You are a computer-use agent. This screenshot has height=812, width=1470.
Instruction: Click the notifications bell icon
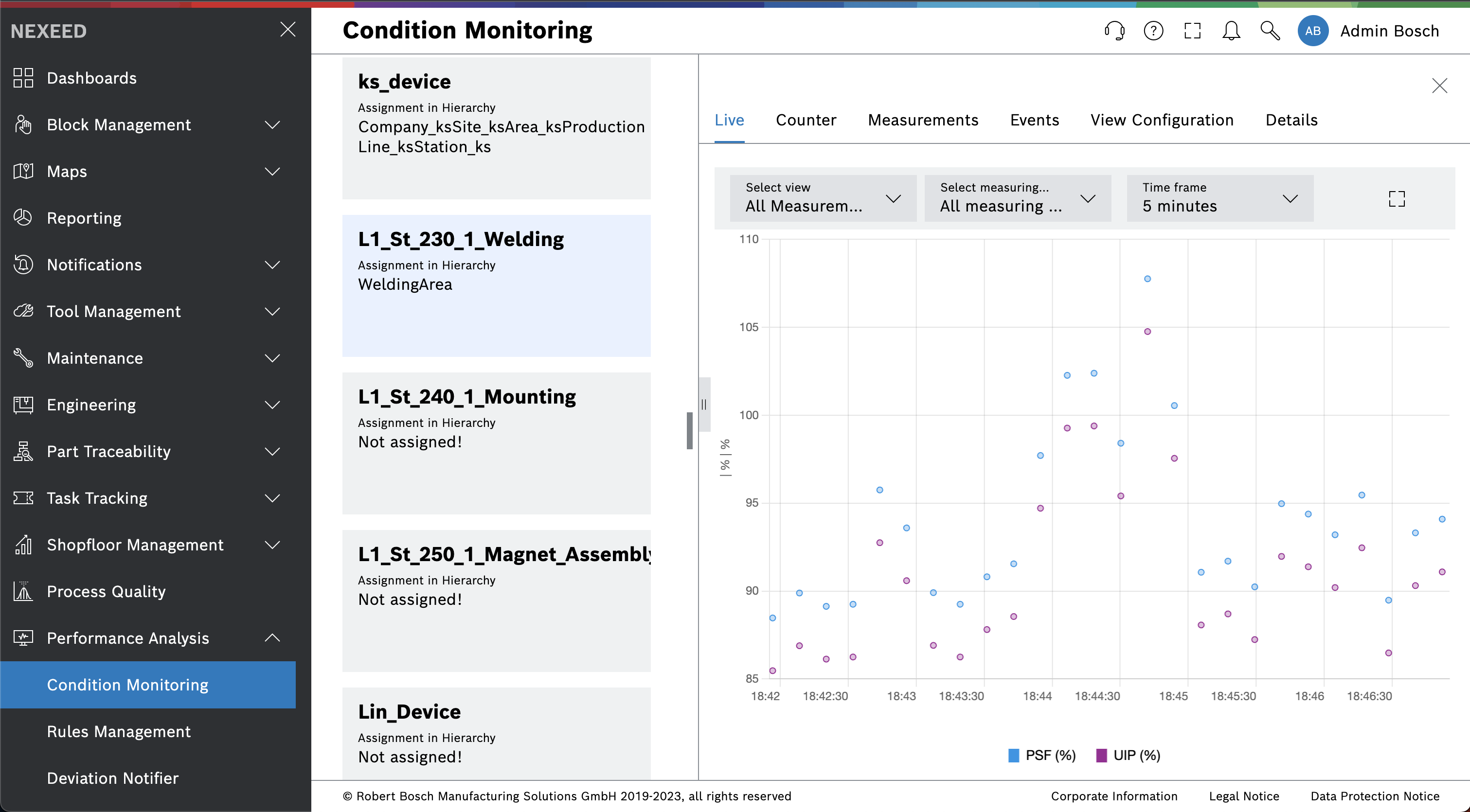pos(1231,31)
